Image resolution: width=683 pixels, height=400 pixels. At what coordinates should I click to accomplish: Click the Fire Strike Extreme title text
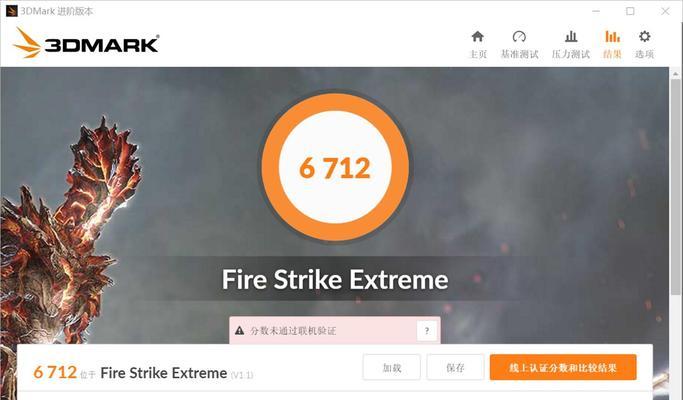click(x=335, y=279)
